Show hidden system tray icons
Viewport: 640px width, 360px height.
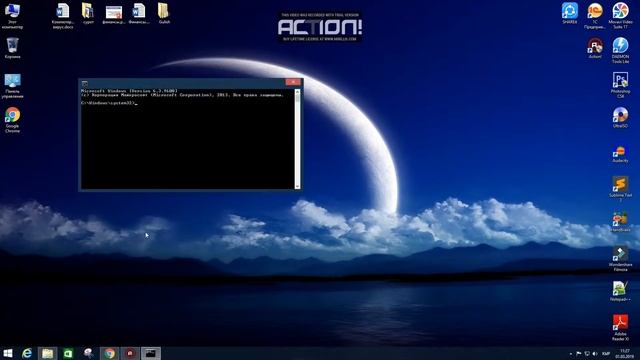point(571,353)
